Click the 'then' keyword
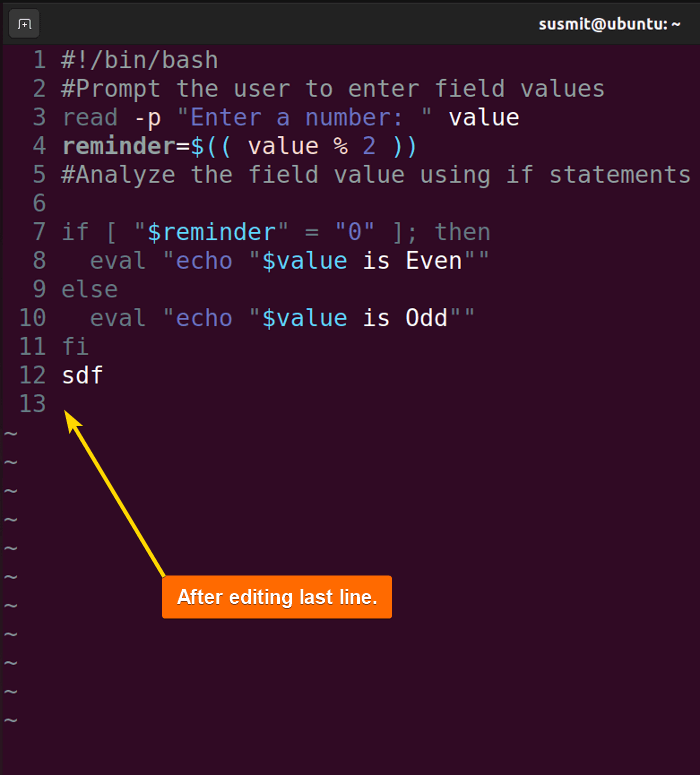The height and width of the screenshot is (775, 700). tap(462, 232)
